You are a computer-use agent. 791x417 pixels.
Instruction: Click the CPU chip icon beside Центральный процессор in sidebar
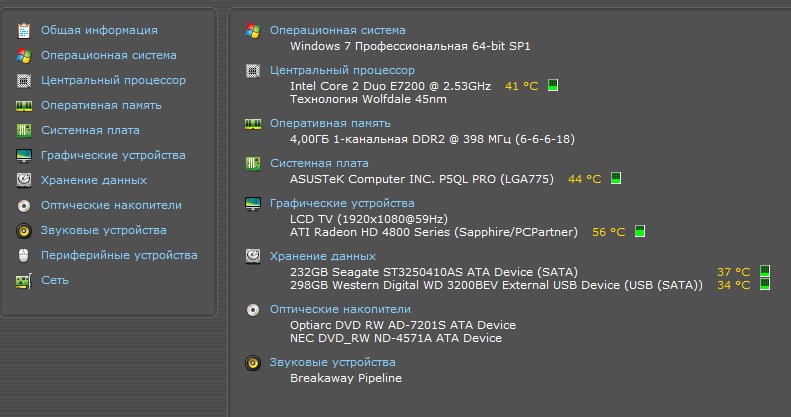click(x=24, y=80)
